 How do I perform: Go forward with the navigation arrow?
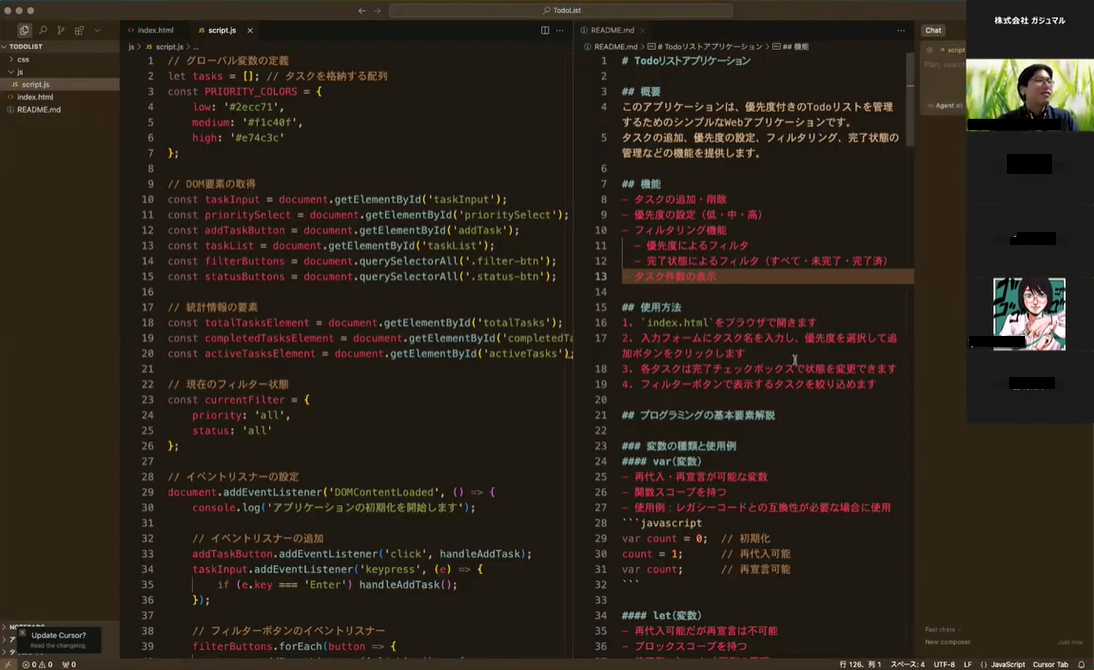click(377, 10)
